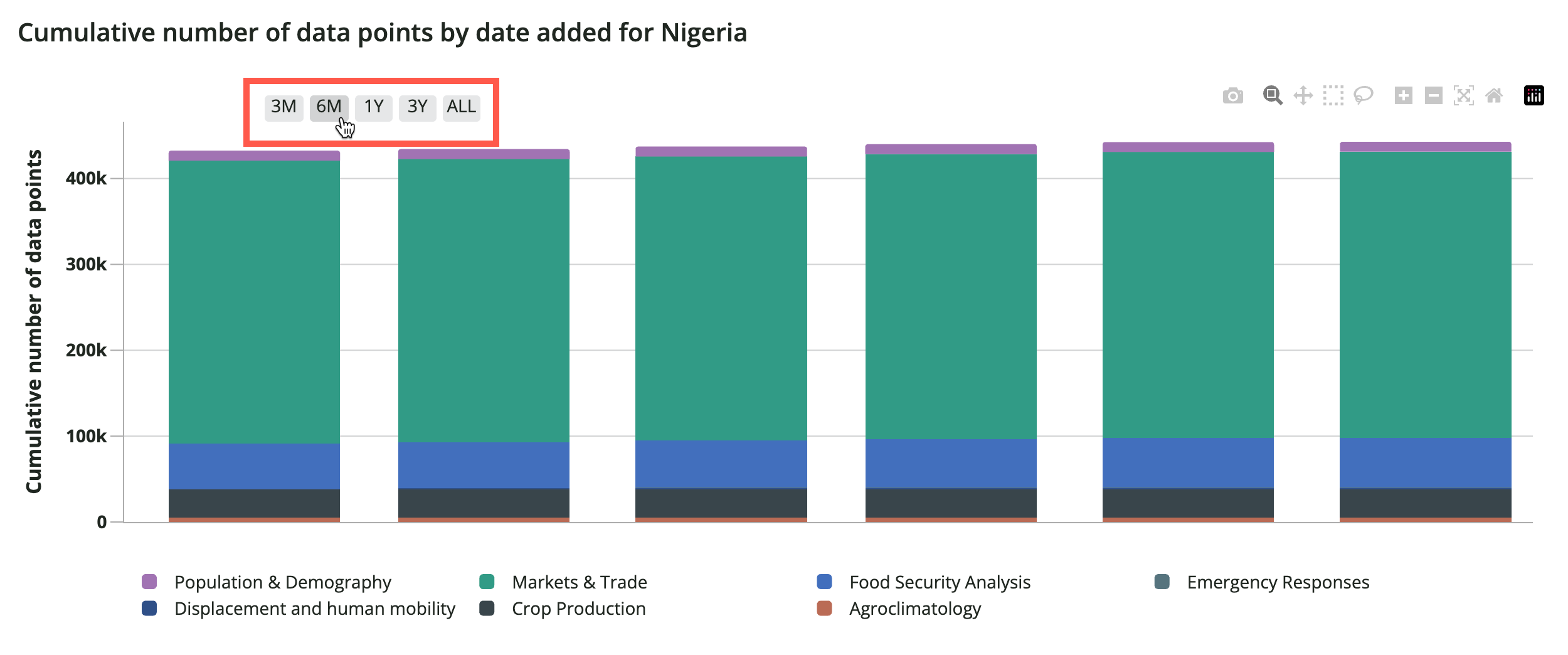The height and width of the screenshot is (655, 1568).
Task: Select the Pan tool
Action: (1303, 95)
